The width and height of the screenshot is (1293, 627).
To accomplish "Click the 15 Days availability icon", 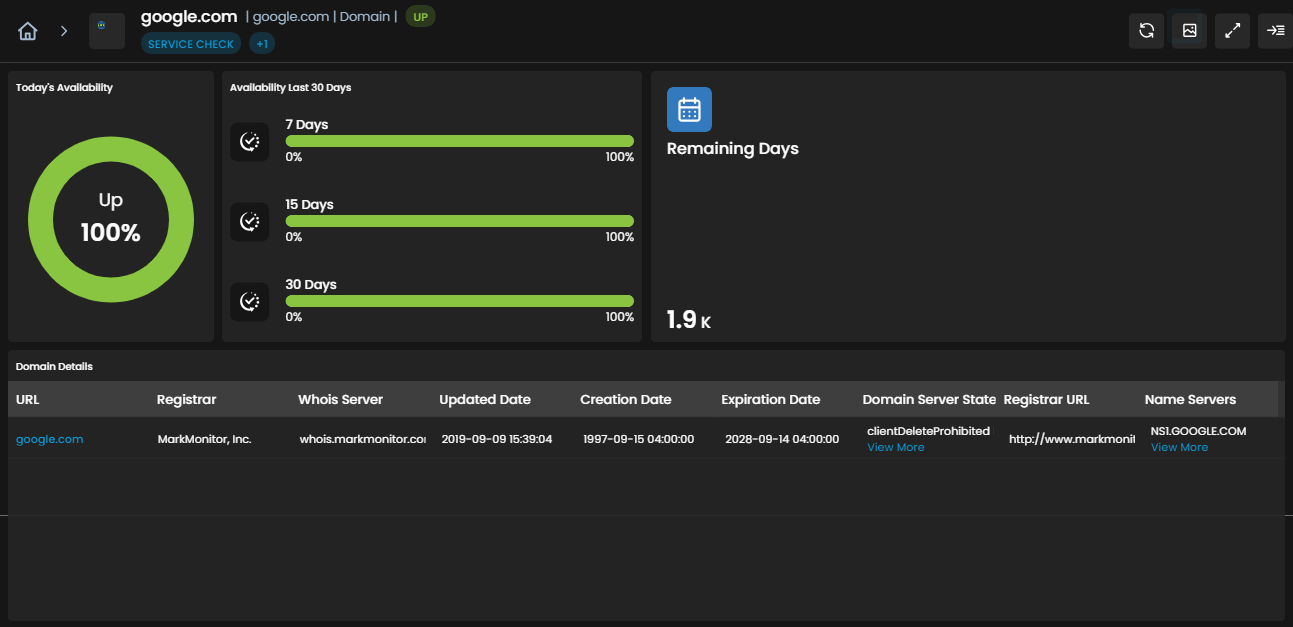I will pos(249,222).
